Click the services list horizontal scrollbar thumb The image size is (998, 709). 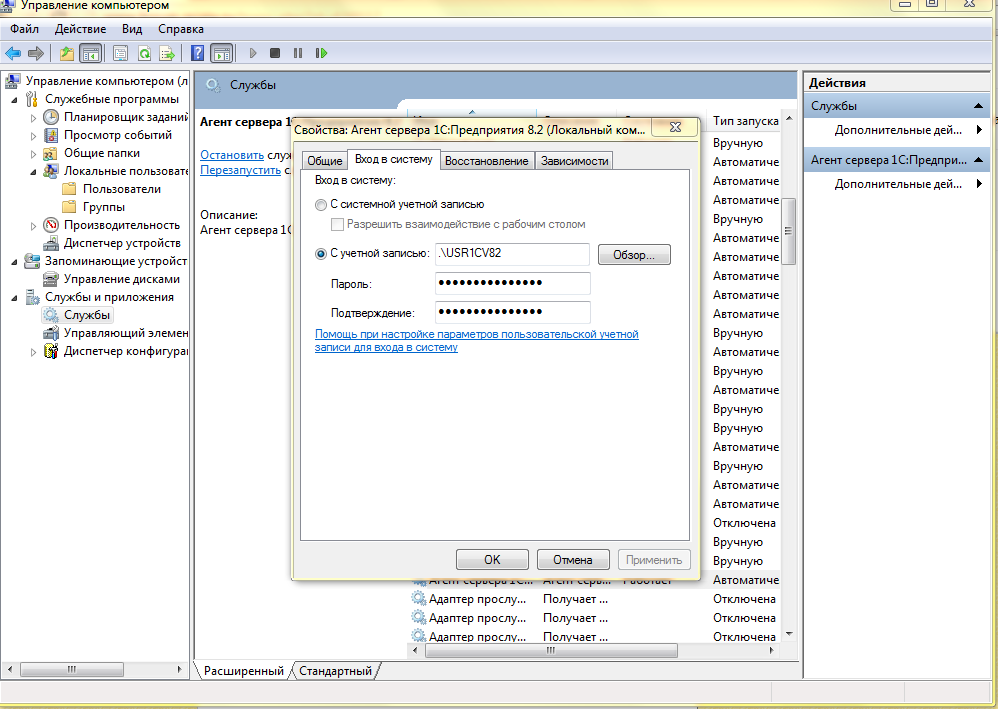coord(551,650)
